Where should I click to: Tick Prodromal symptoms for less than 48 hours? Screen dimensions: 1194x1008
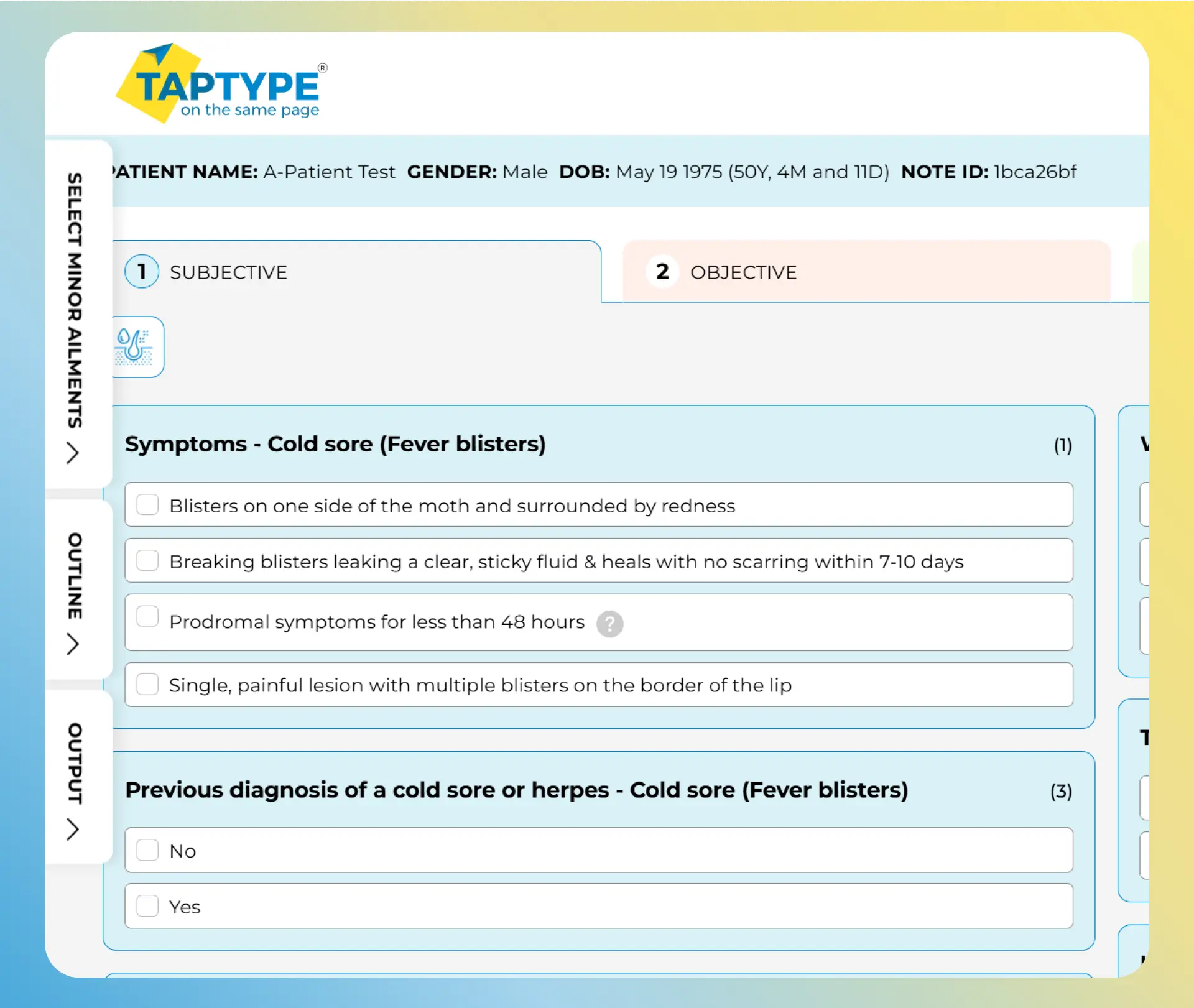147,616
